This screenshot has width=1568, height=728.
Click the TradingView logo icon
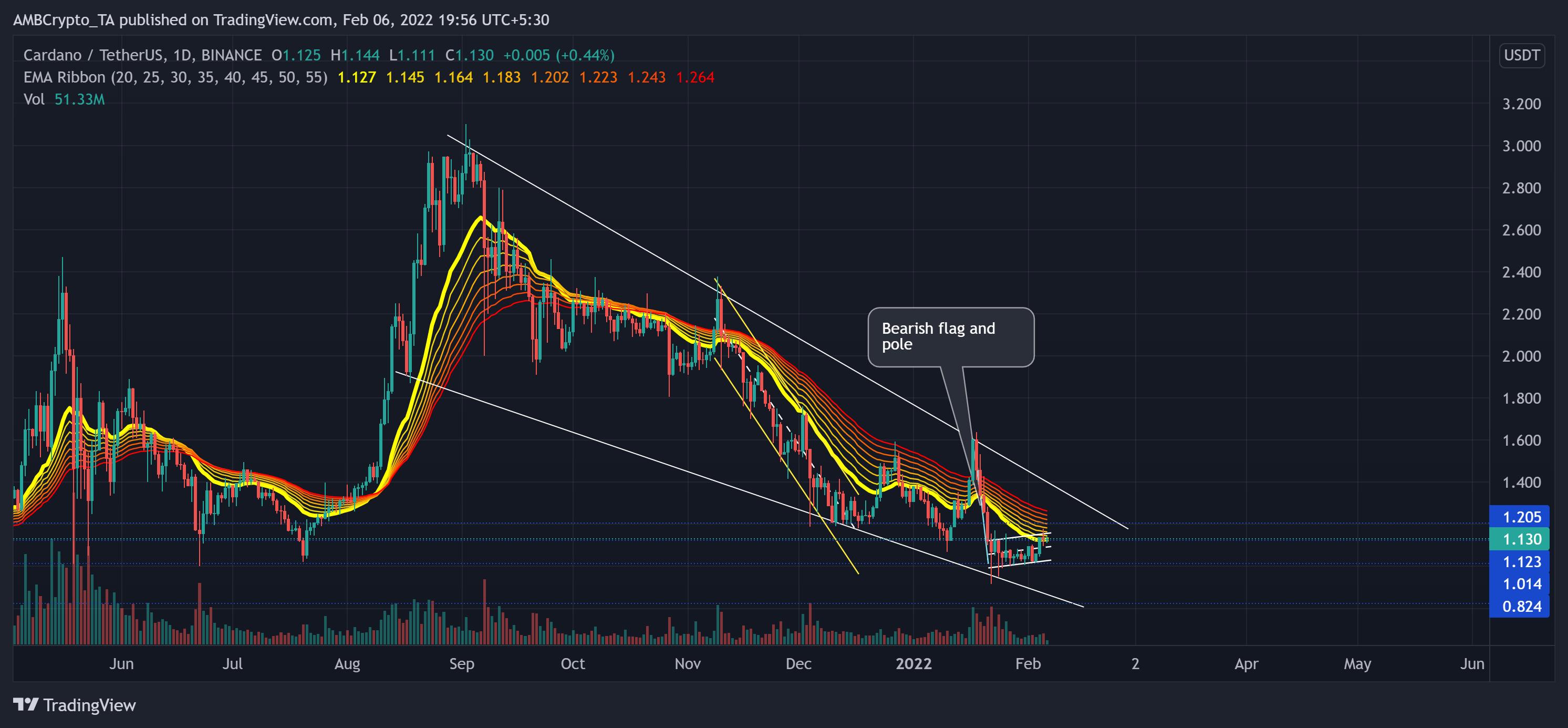(26, 705)
